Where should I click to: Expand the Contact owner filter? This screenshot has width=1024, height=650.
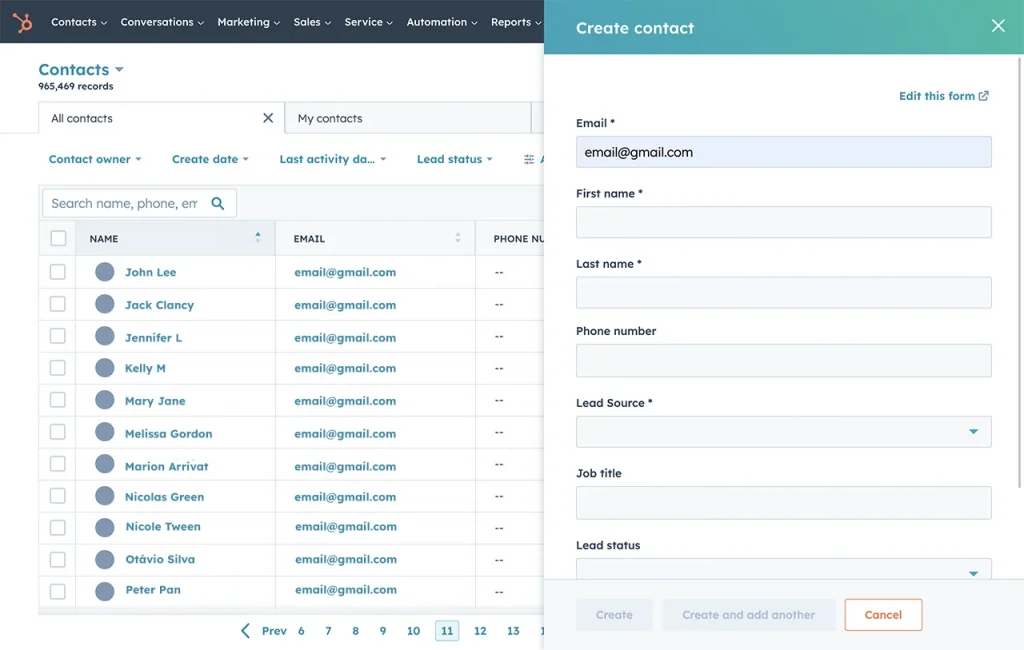click(95, 159)
